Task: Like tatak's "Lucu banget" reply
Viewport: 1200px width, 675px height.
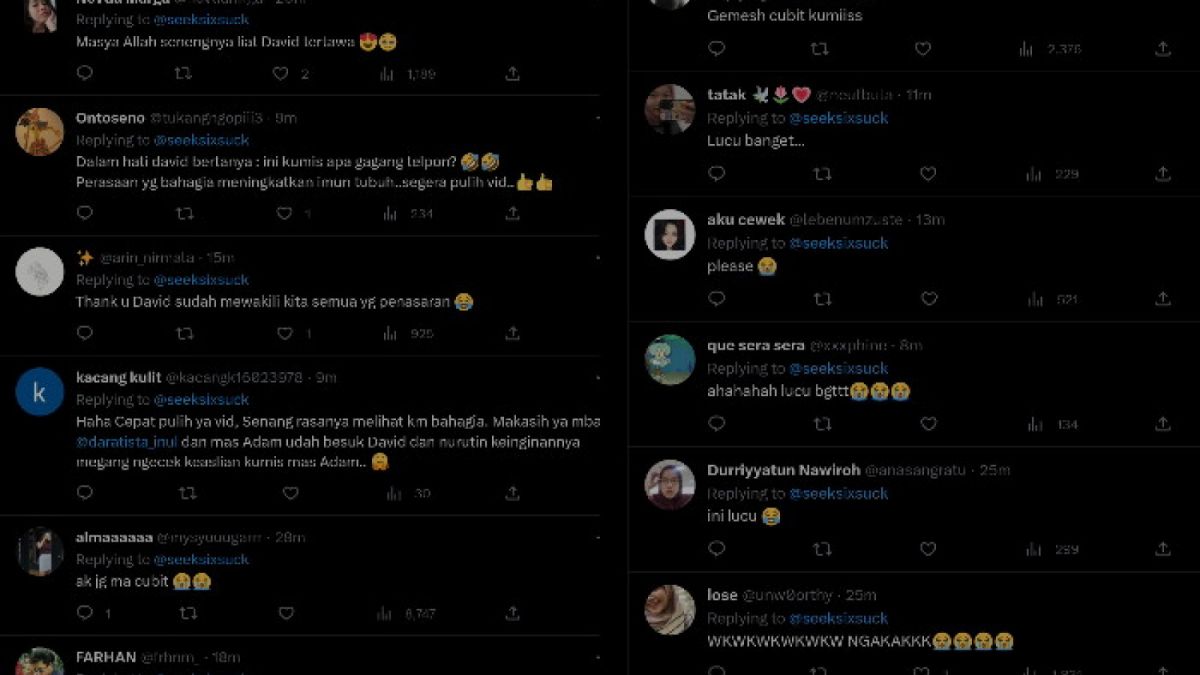Action: tap(928, 174)
